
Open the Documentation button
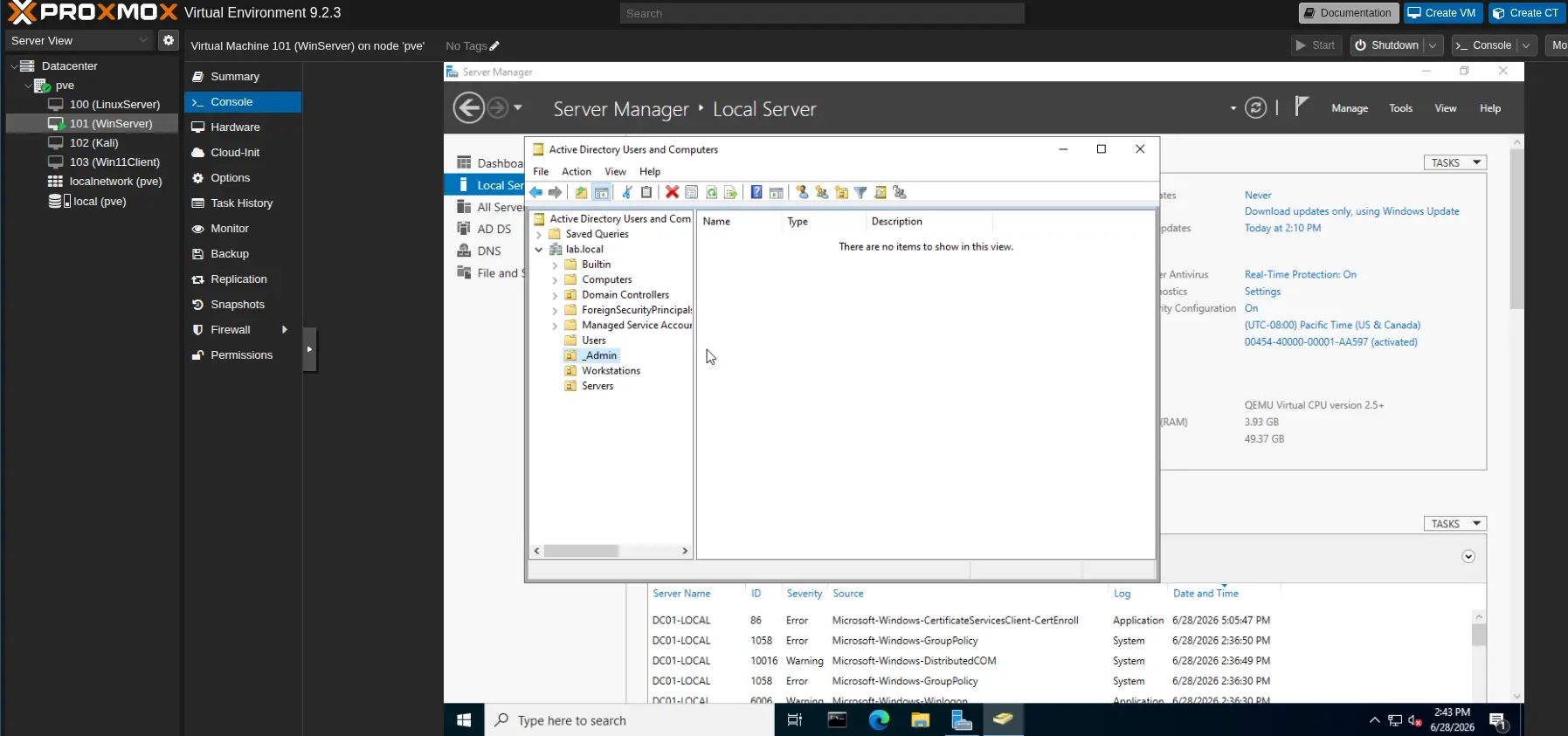(x=1347, y=13)
